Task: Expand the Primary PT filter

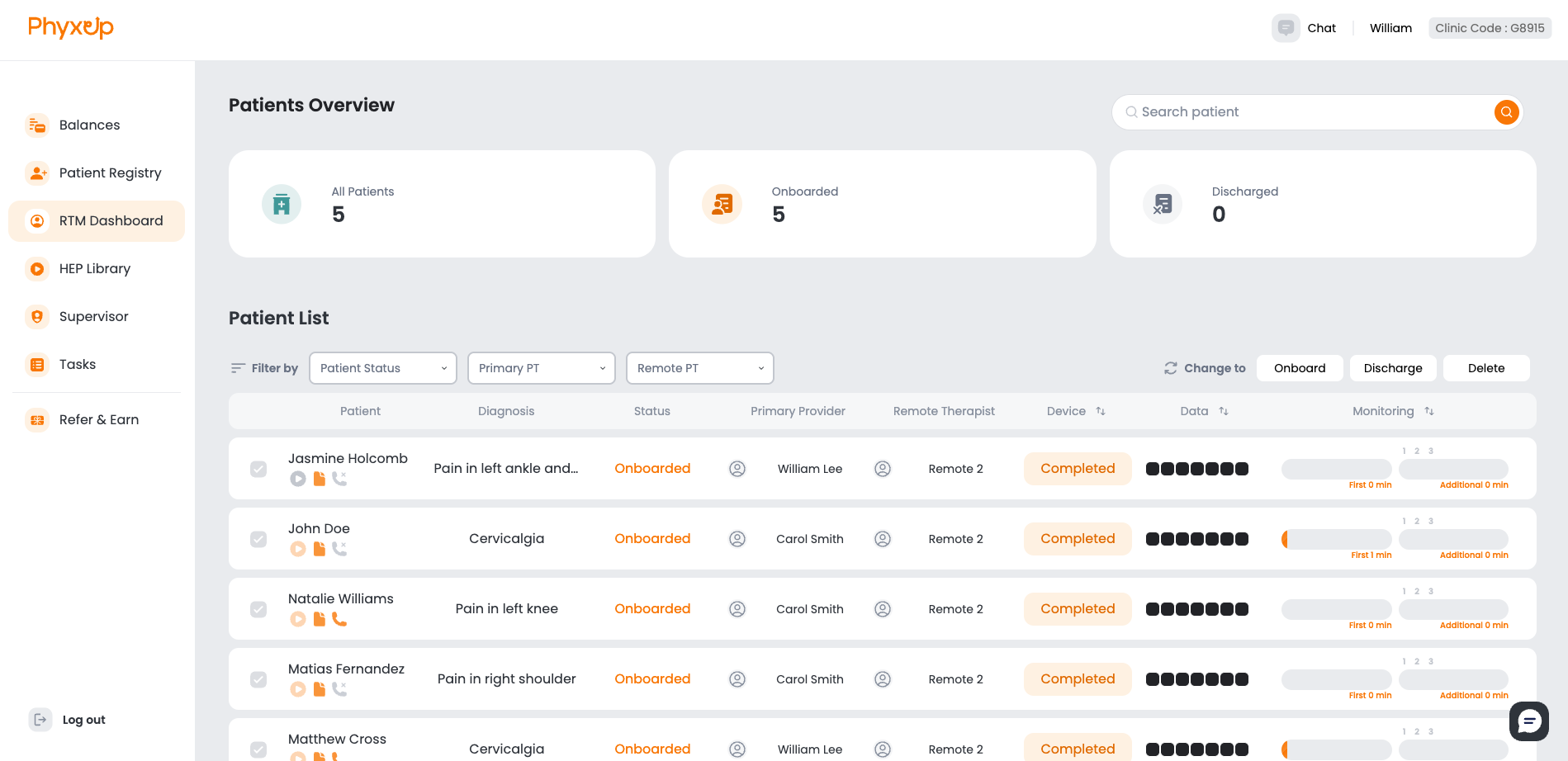Action: click(x=541, y=368)
